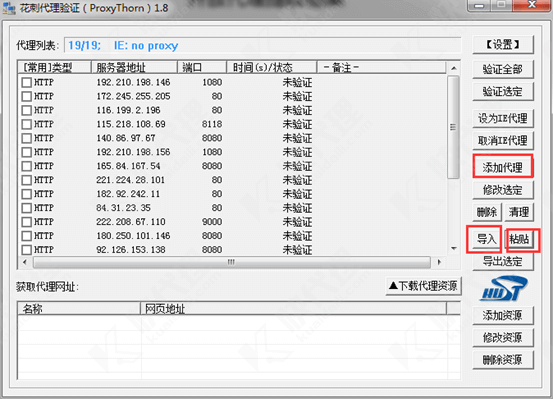Click the proxy list status field 19/19

tap(262, 45)
